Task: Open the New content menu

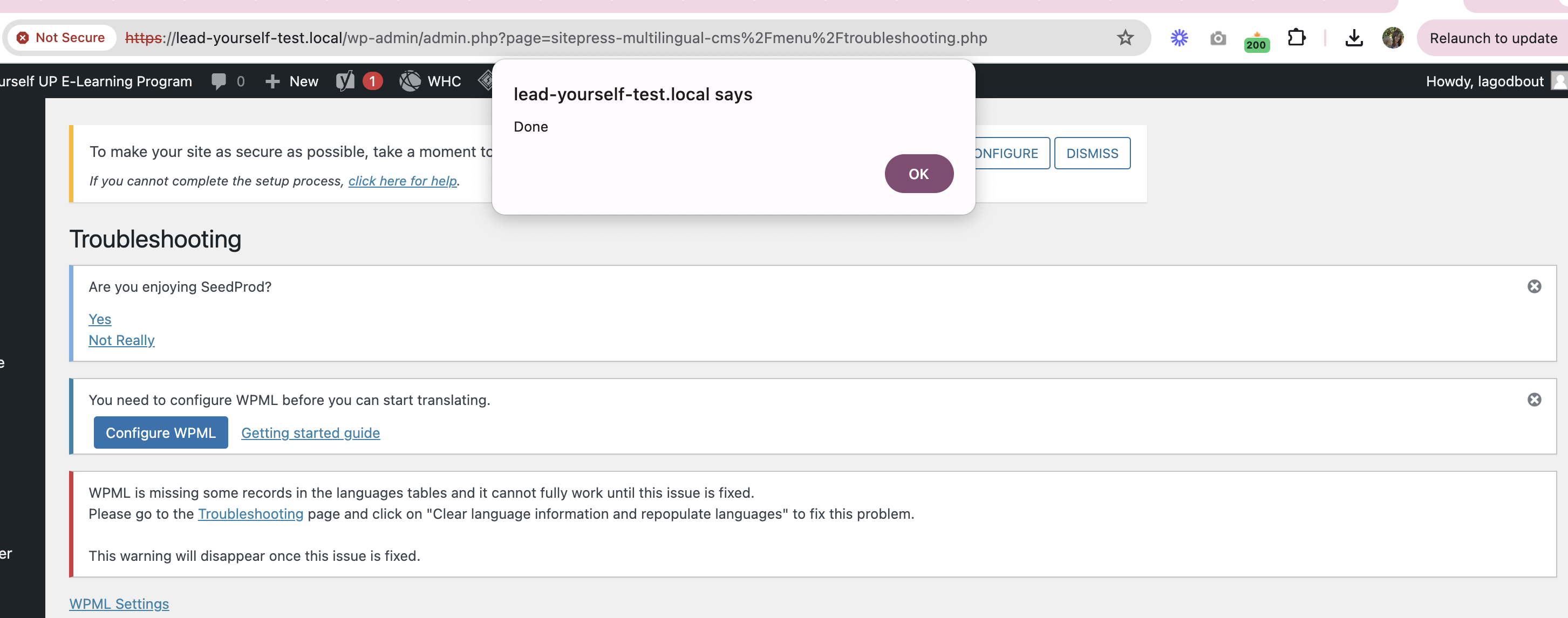Action: [292, 81]
